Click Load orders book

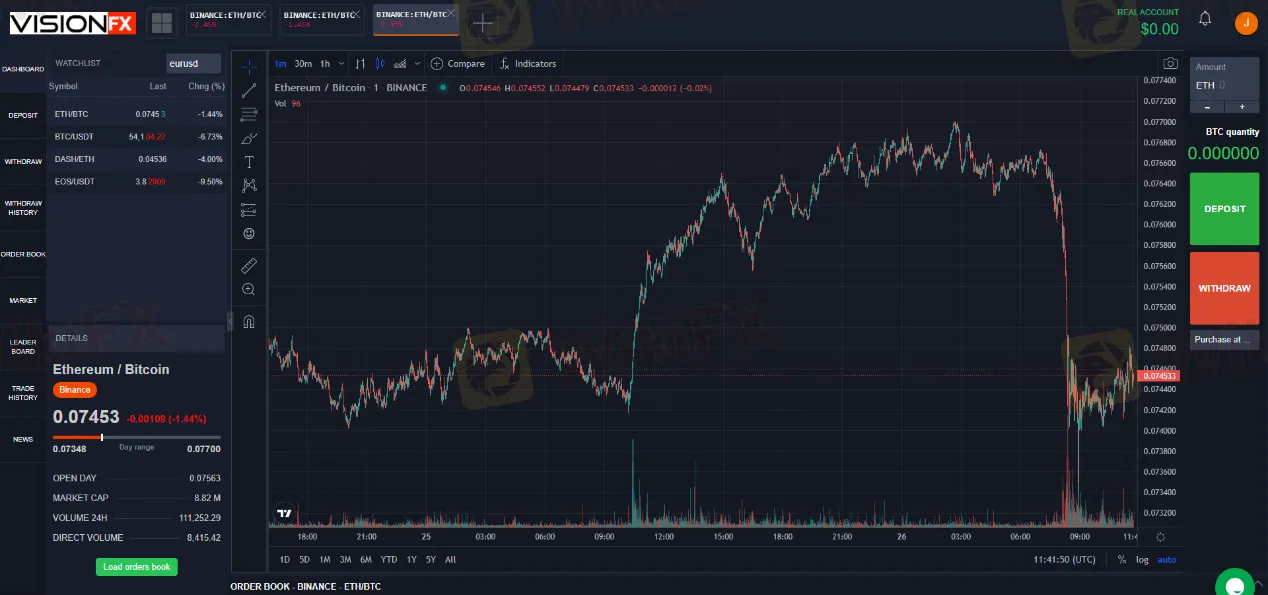pos(136,567)
